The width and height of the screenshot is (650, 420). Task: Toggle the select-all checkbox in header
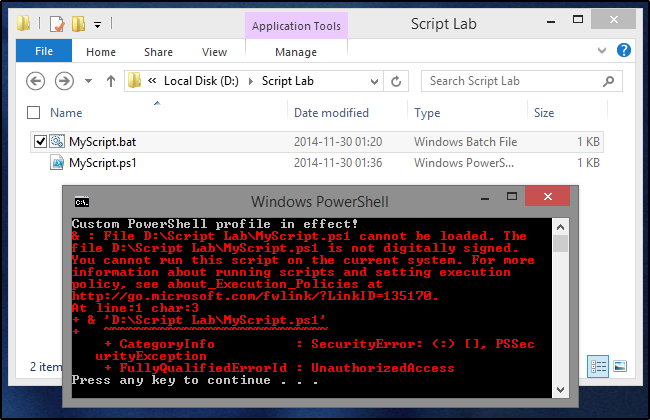pos(34,113)
